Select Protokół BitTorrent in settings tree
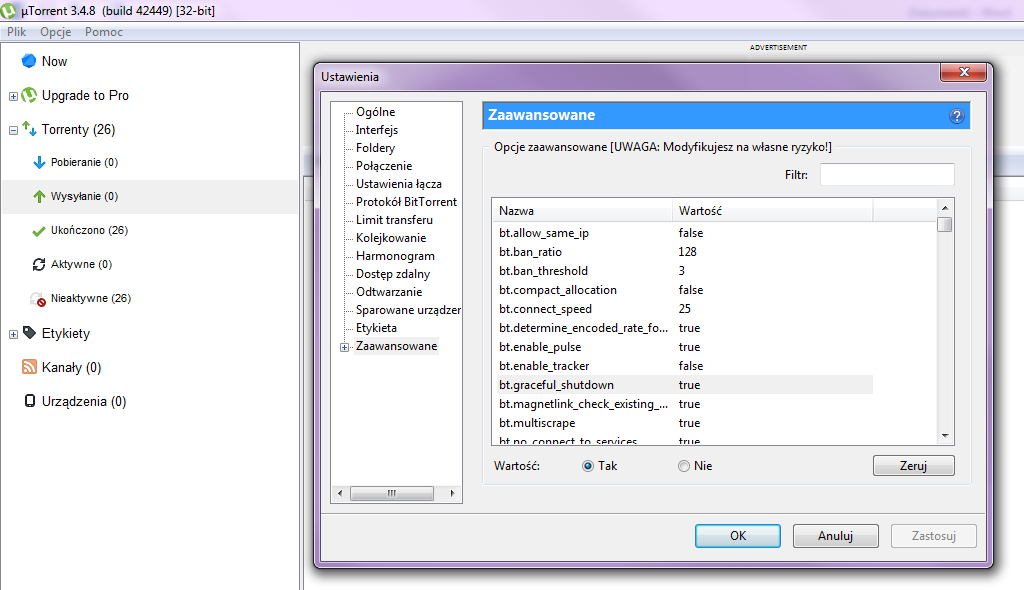This screenshot has width=1024, height=590. coord(406,202)
